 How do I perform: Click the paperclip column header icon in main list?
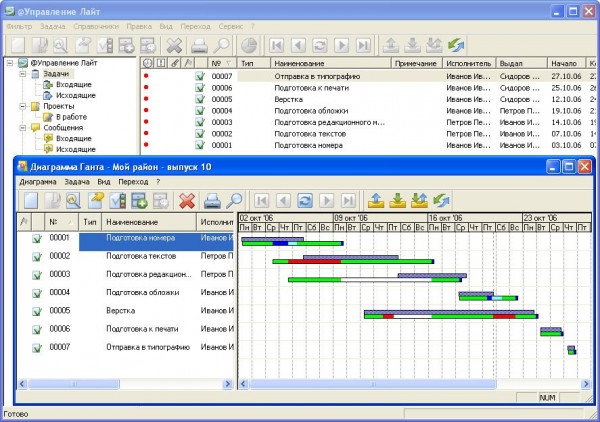(x=174, y=63)
